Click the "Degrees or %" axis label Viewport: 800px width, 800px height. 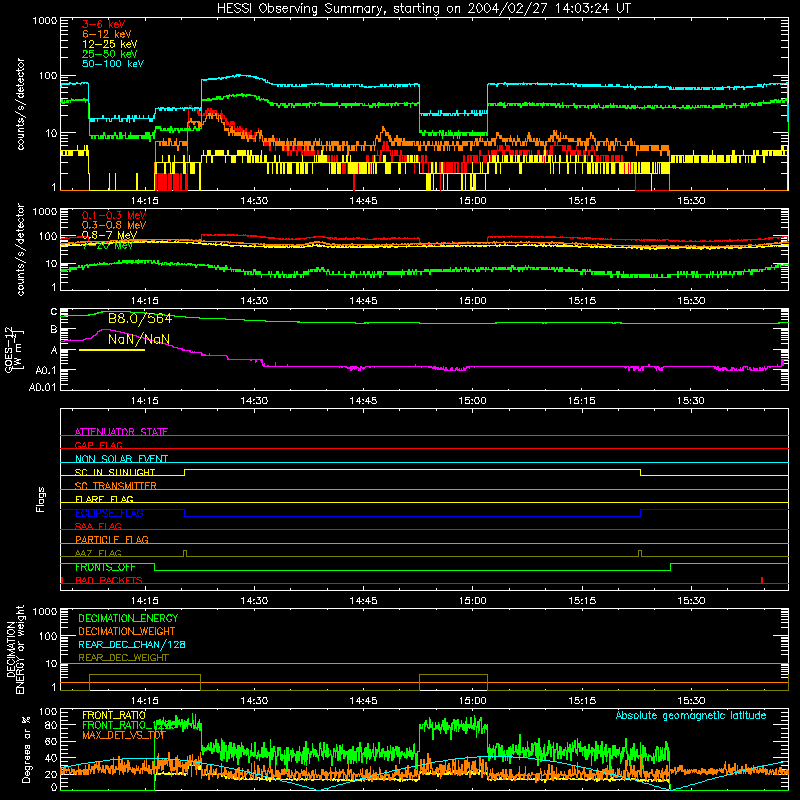[26, 749]
